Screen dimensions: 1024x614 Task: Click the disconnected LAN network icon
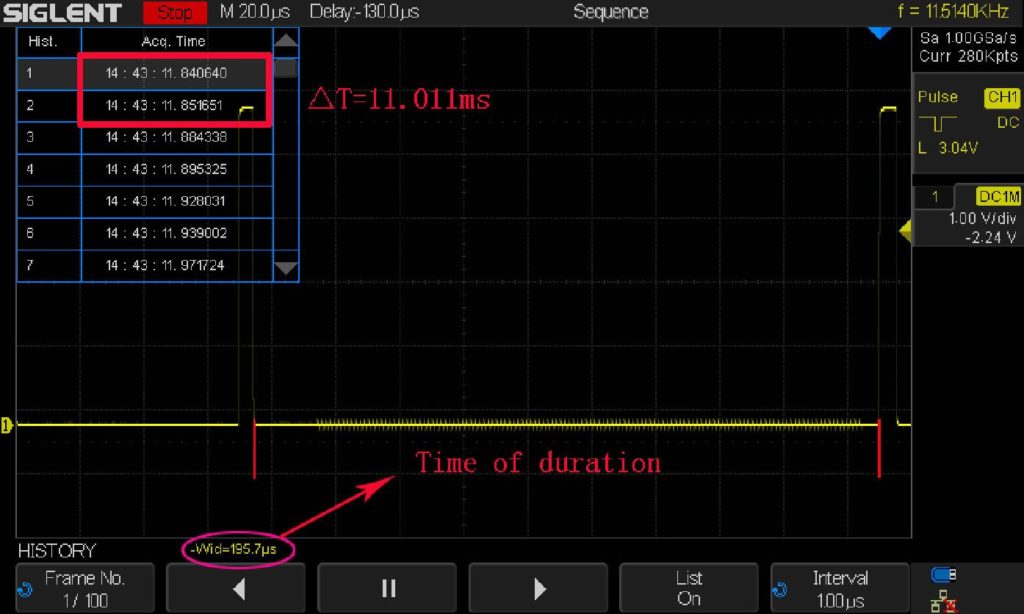[x=945, y=600]
